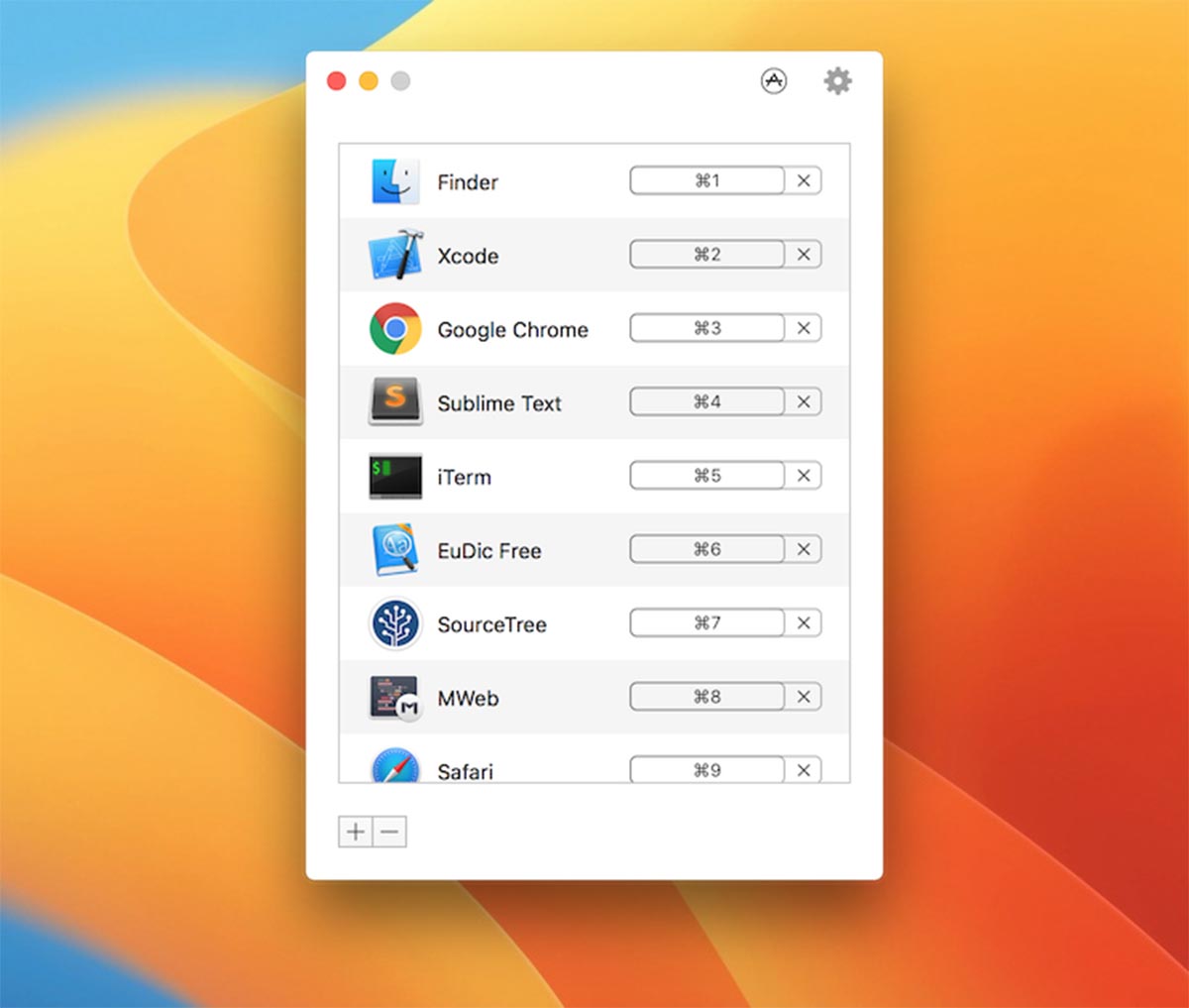Remove selected app with the minus button
Image resolution: width=1189 pixels, height=1008 pixels.
pyautogui.click(x=389, y=832)
